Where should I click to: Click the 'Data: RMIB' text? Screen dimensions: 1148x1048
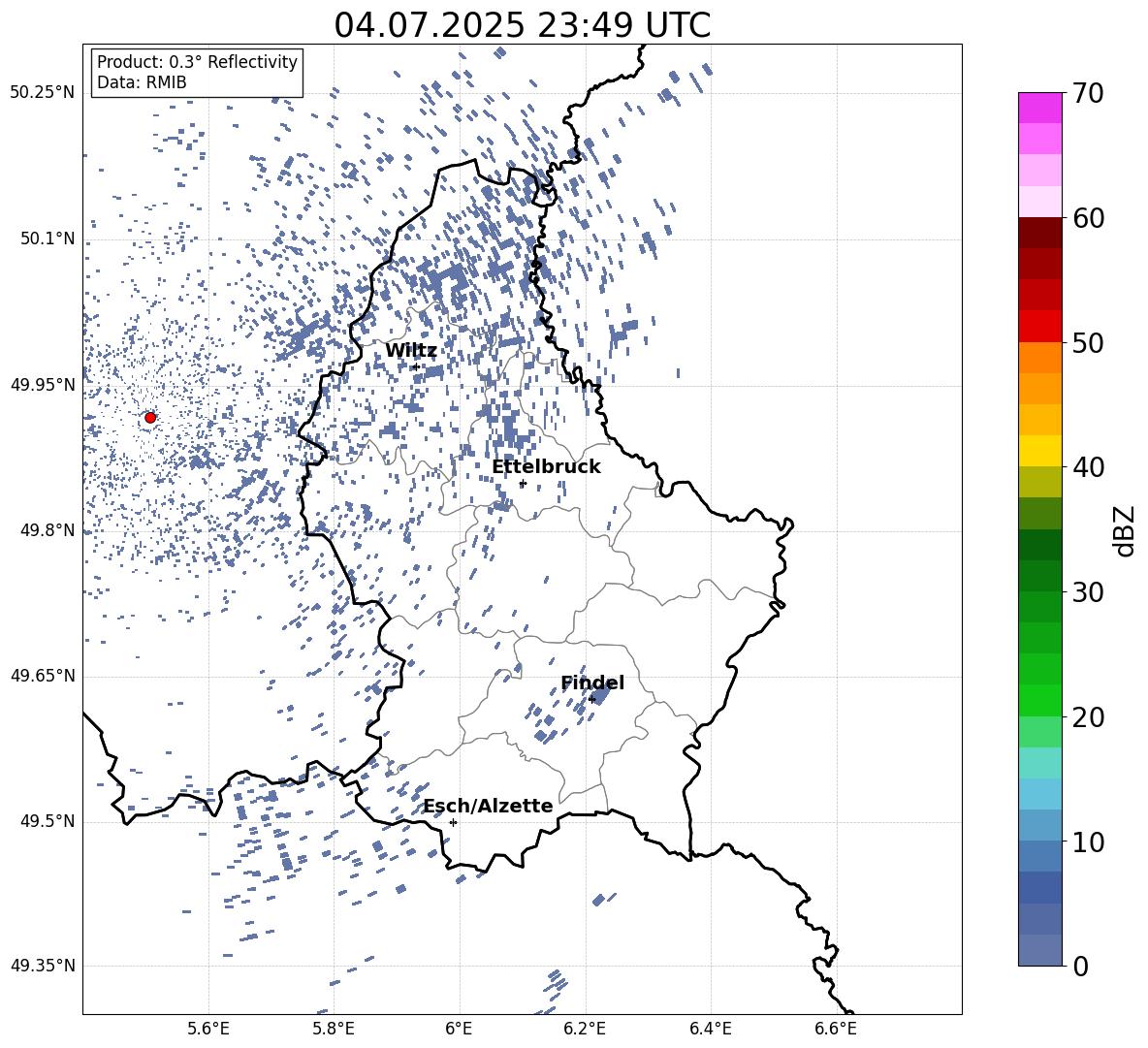coord(142,82)
